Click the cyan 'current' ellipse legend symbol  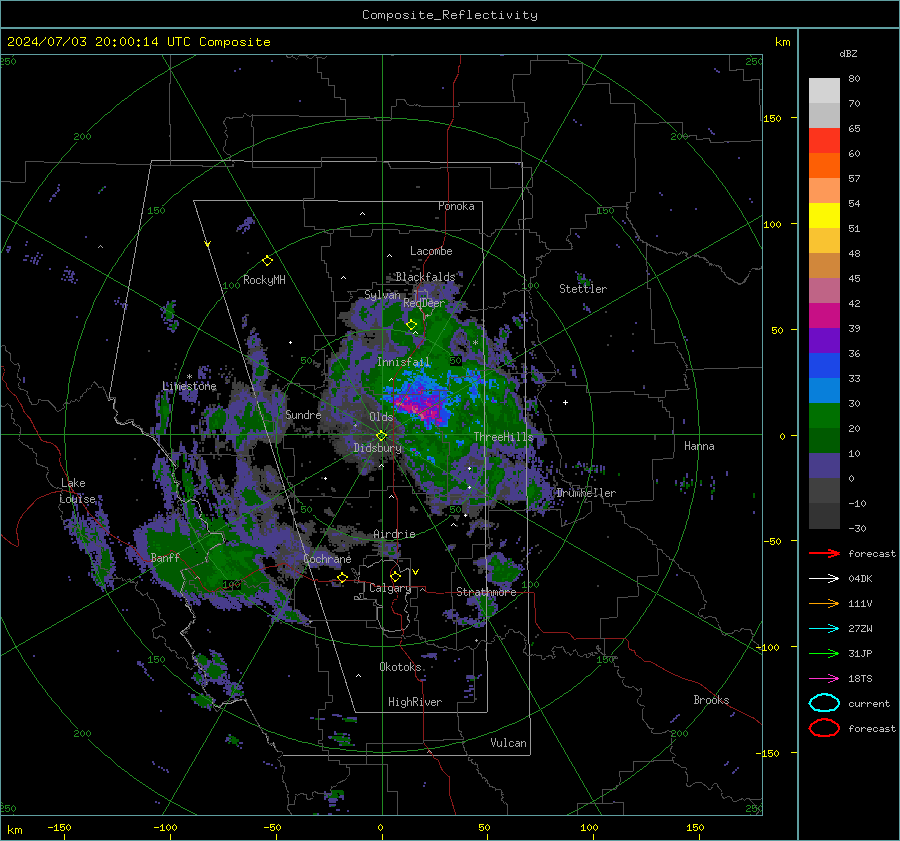[824, 703]
